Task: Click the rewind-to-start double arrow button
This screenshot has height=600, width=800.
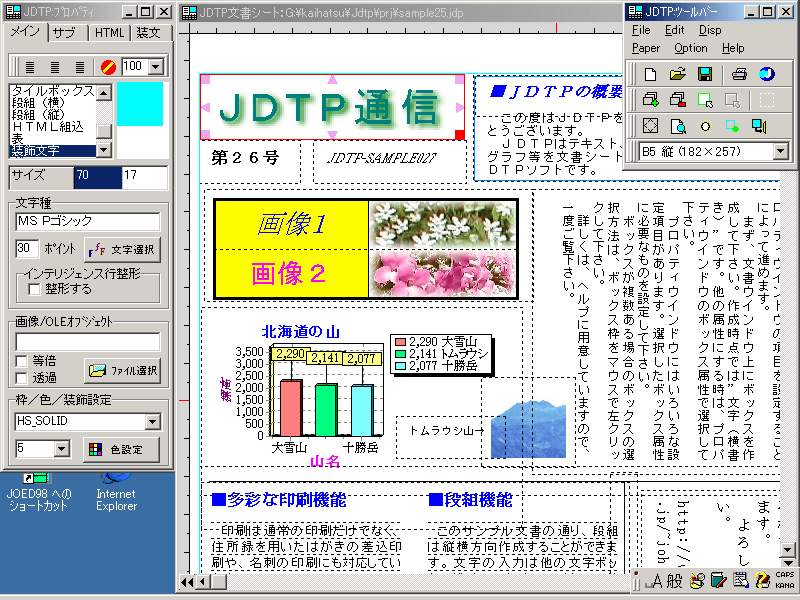Action: point(187,582)
